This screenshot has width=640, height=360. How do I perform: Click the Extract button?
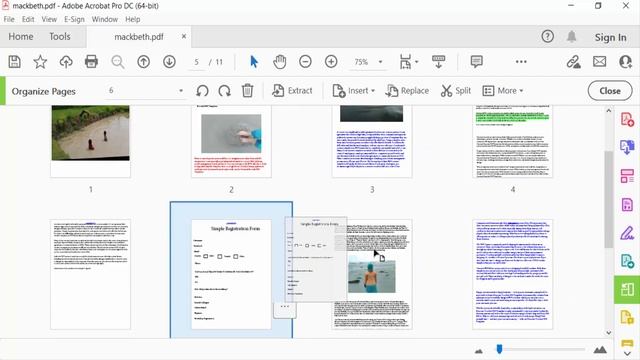292,91
